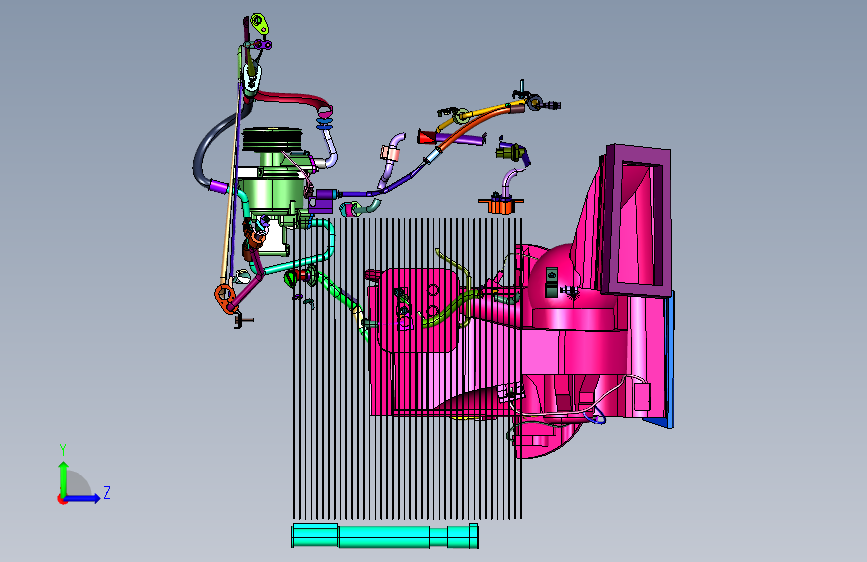Click the 'Z' axis label
The height and width of the screenshot is (562, 867).
[107, 492]
